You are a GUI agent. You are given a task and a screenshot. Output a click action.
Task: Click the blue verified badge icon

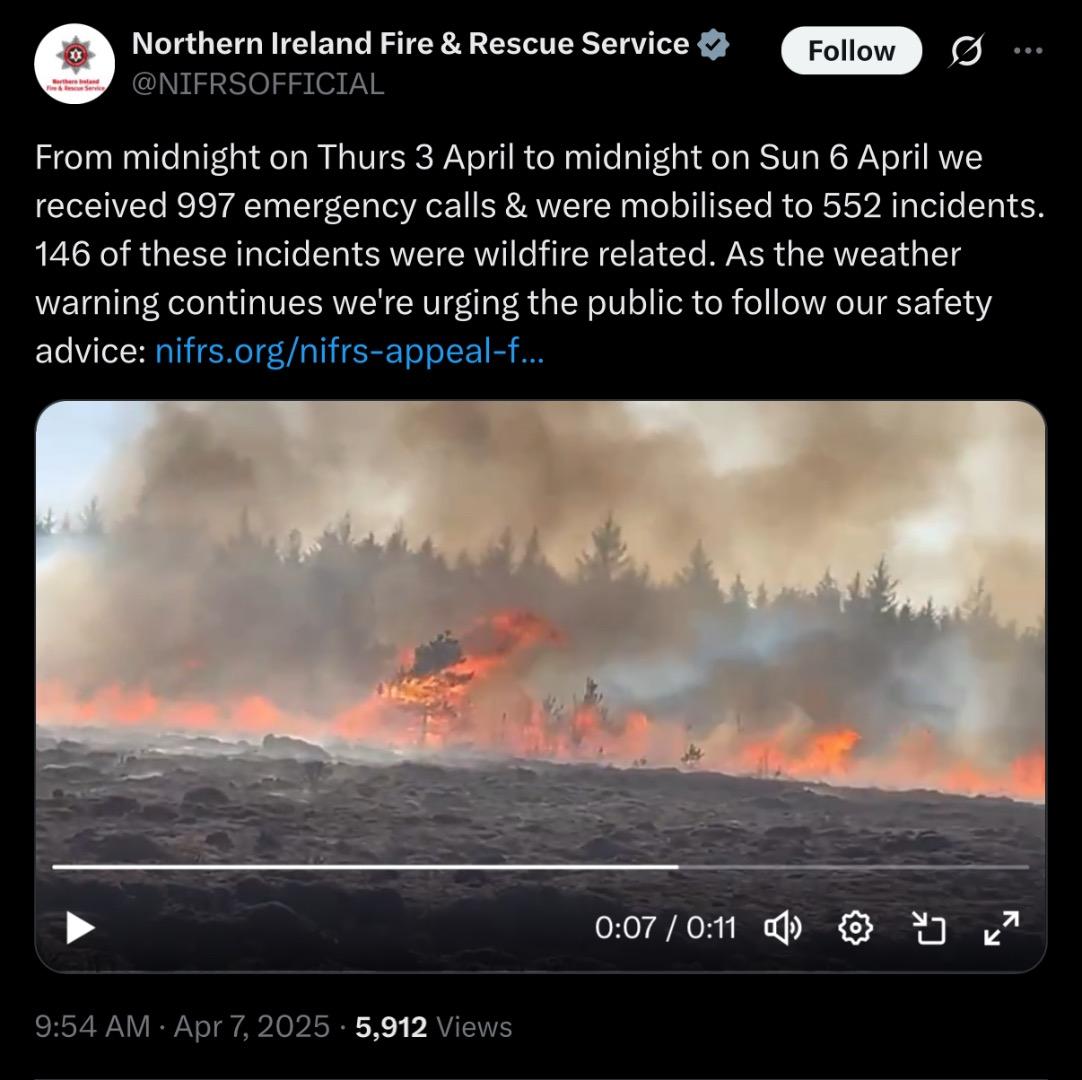[713, 45]
